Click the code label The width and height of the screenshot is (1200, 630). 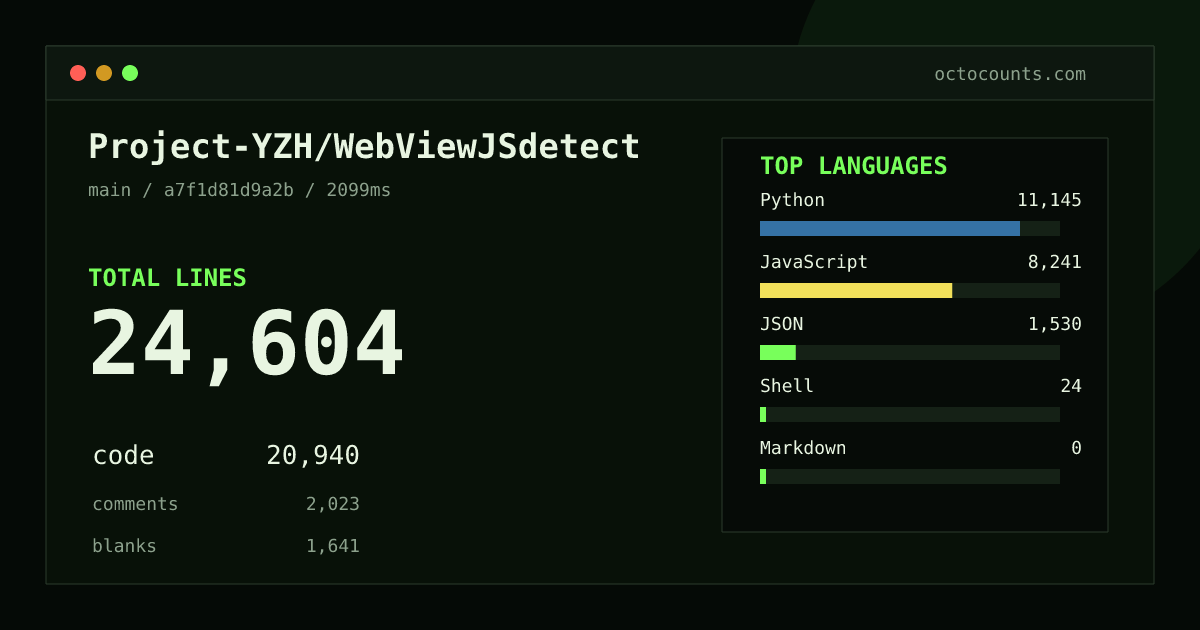[x=123, y=456]
